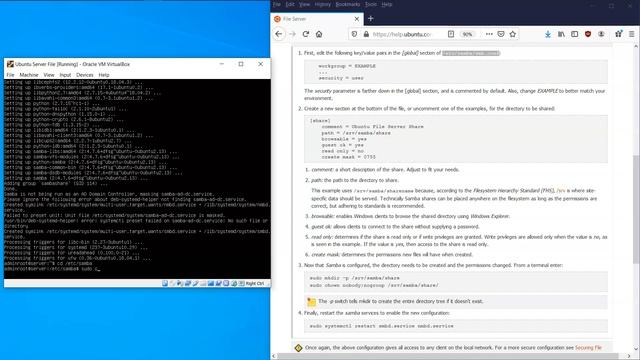The height and width of the screenshot is (360, 640).
Task: Open a new Firefox tab
Action: 371,18
